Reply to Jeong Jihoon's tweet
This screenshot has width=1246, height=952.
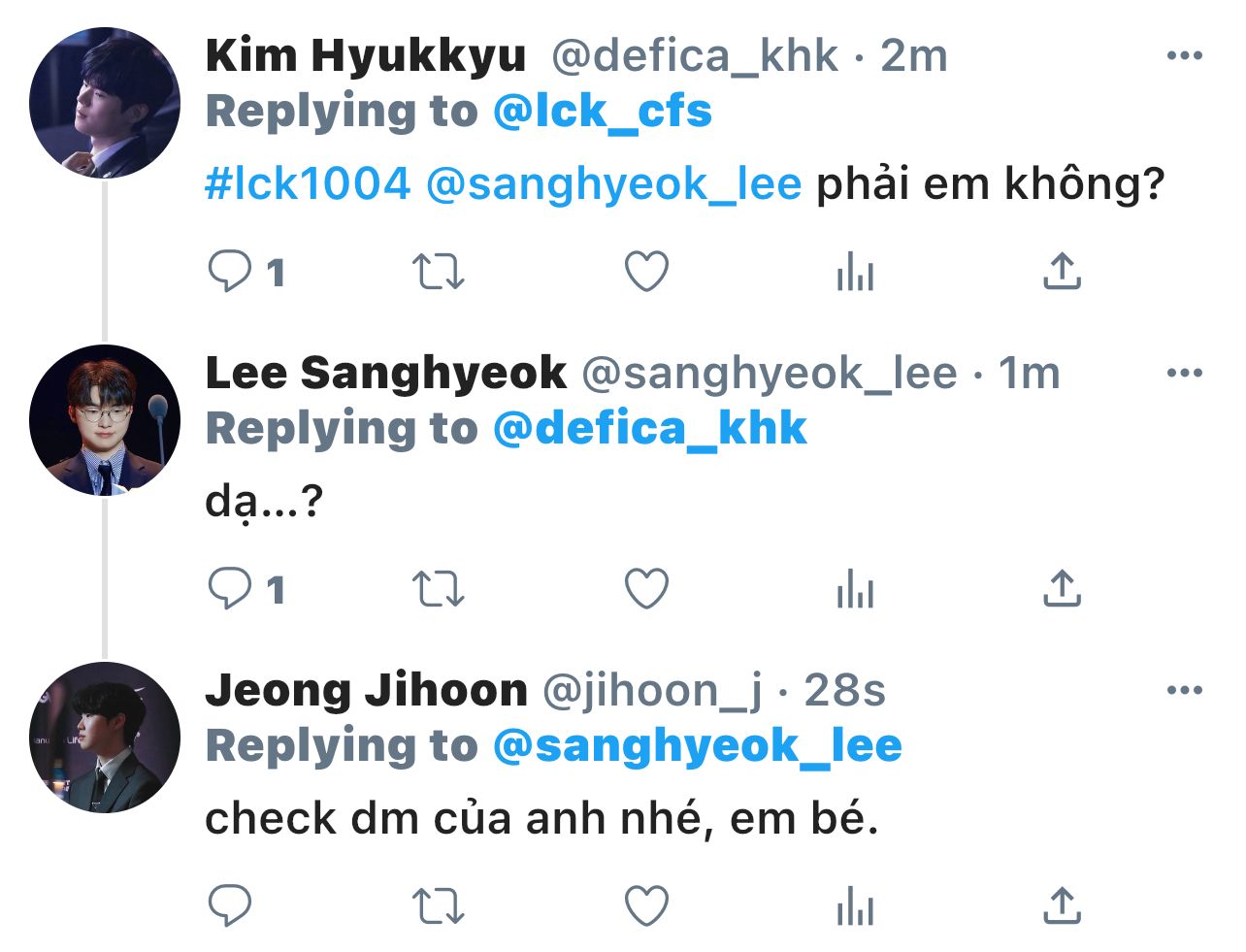(231, 906)
